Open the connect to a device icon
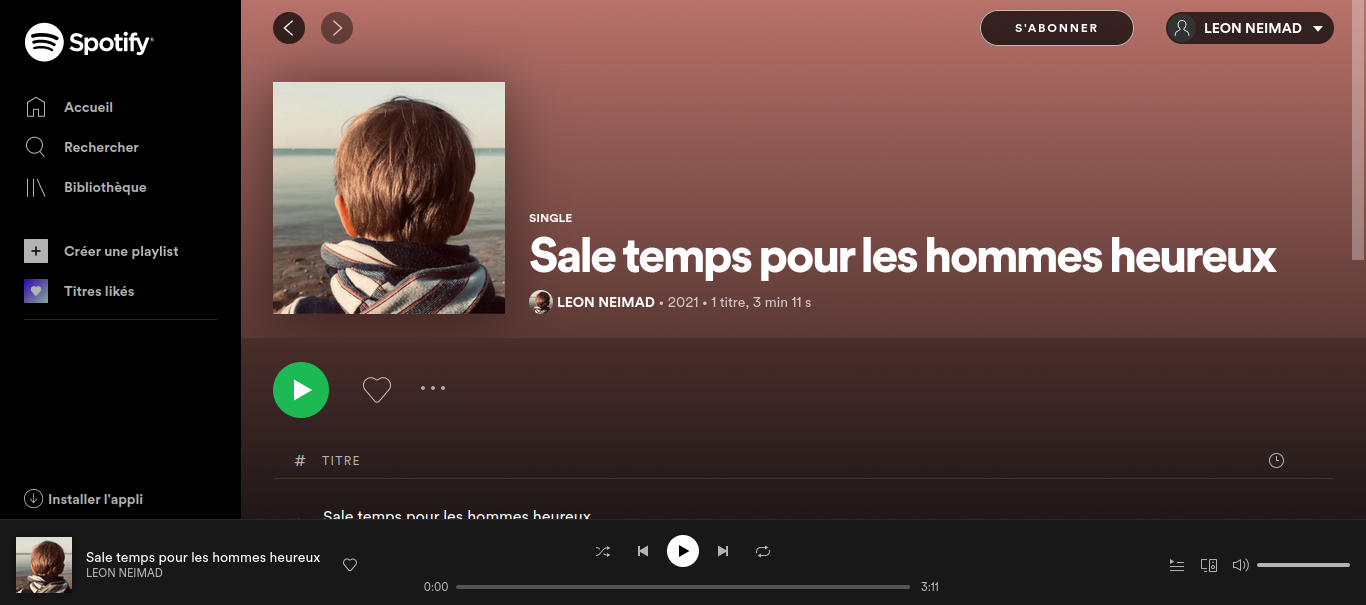1366x605 pixels. coord(1209,565)
